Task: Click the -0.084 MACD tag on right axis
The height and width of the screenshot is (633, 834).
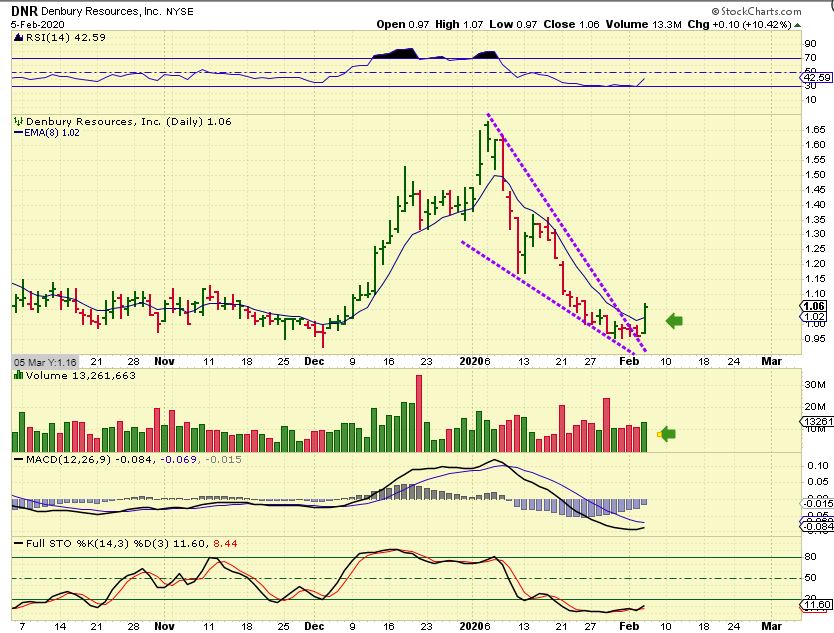Action: tap(818, 527)
